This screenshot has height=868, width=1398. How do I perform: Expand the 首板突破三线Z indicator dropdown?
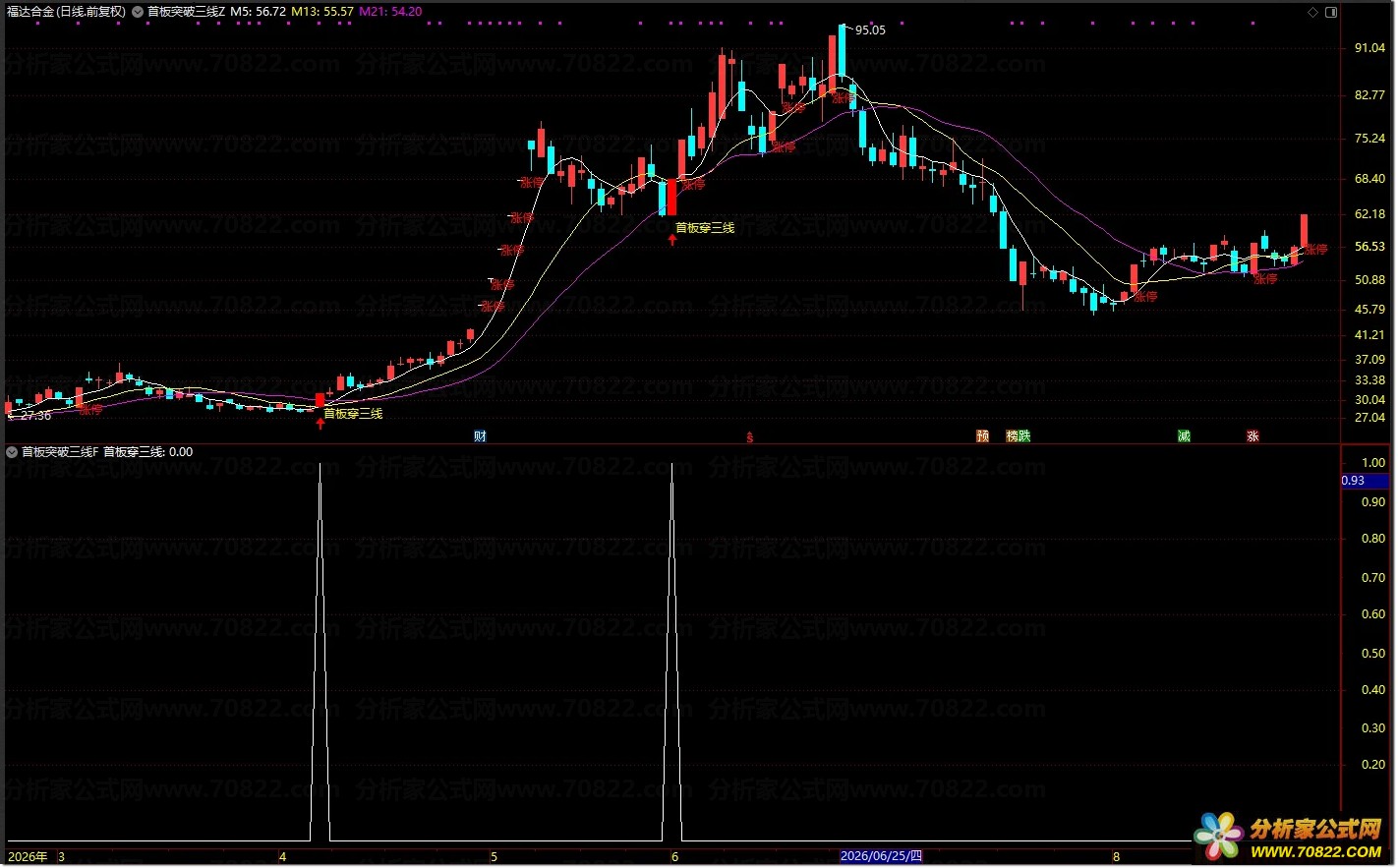pos(138,12)
